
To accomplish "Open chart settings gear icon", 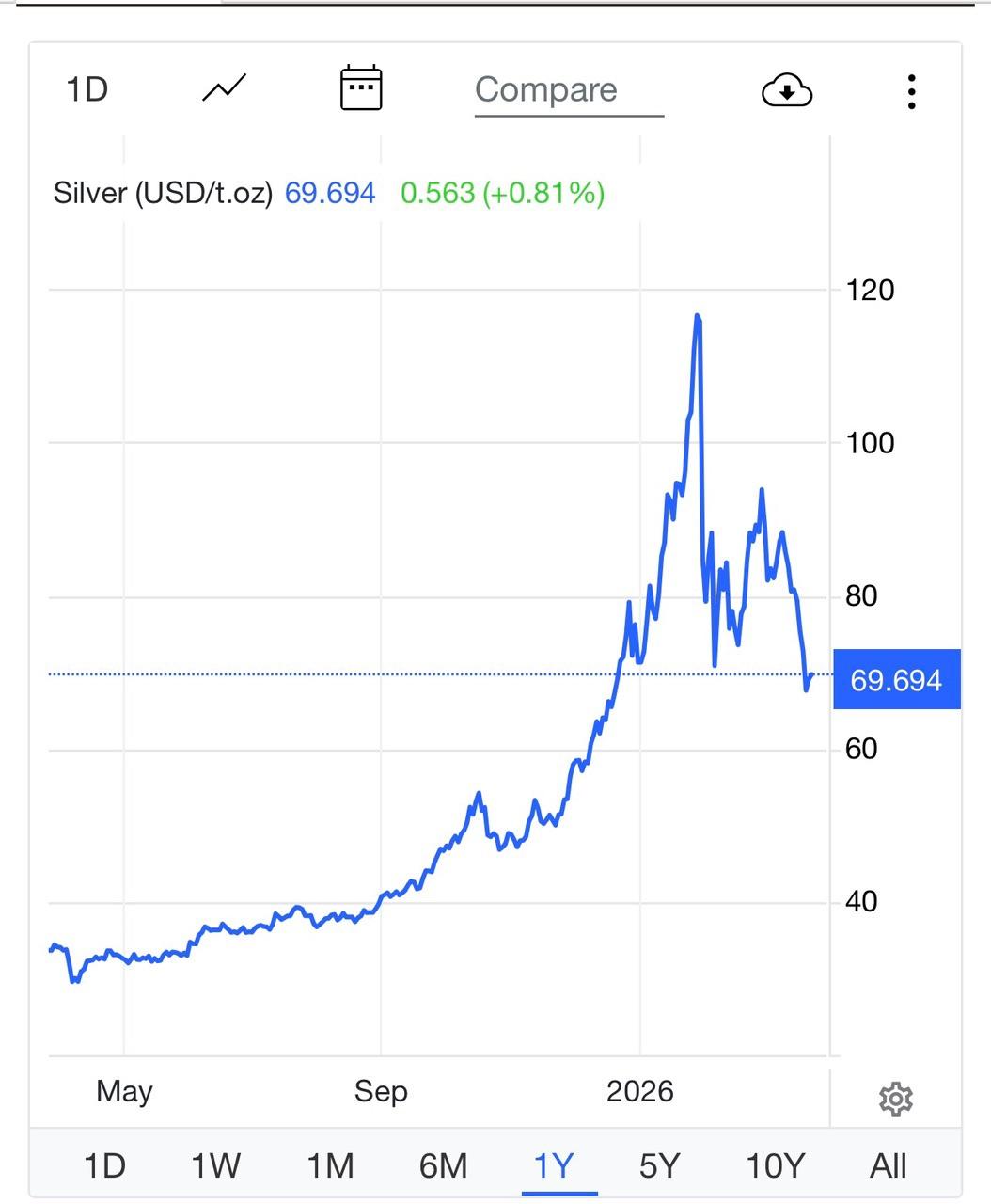I will [895, 1099].
